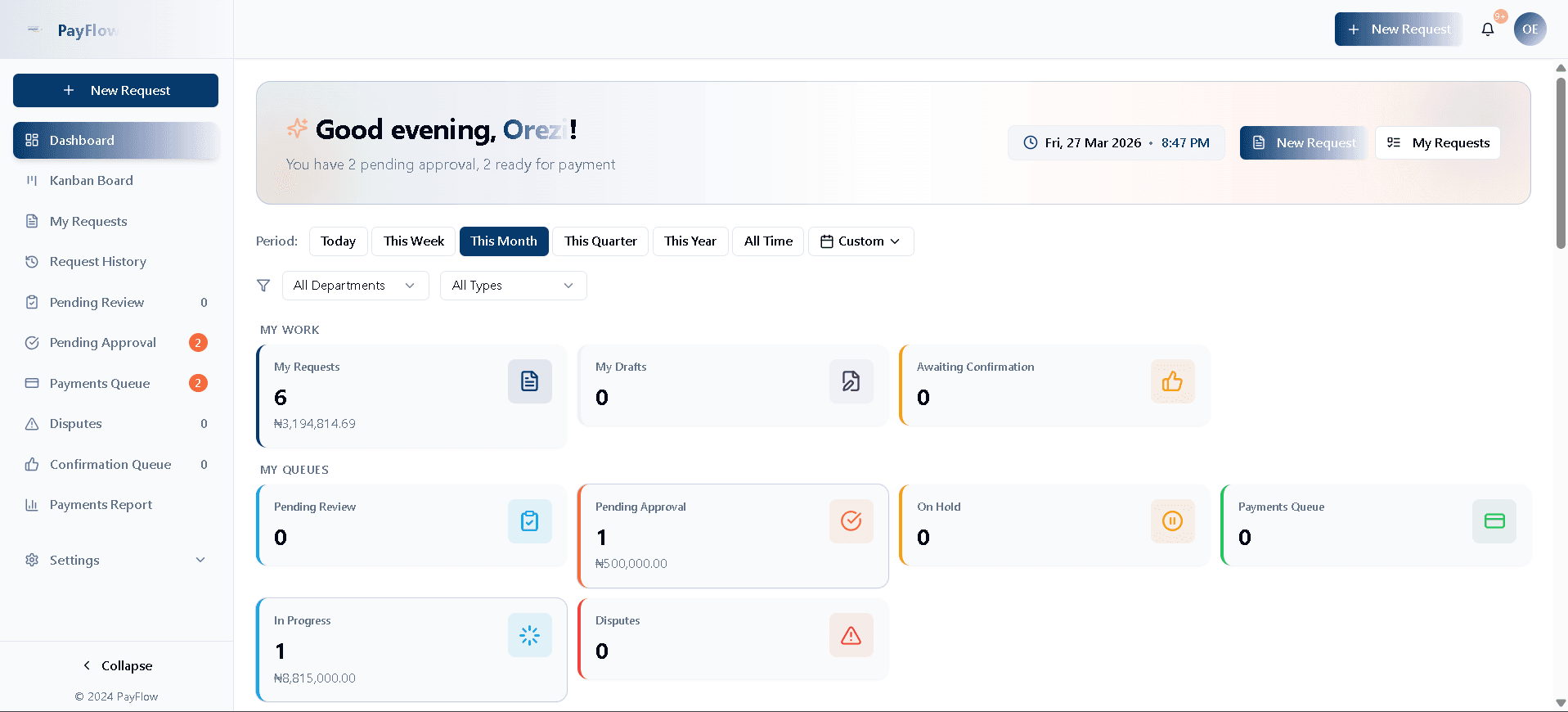
Task: Click the My Requests banner button
Action: (1438, 142)
